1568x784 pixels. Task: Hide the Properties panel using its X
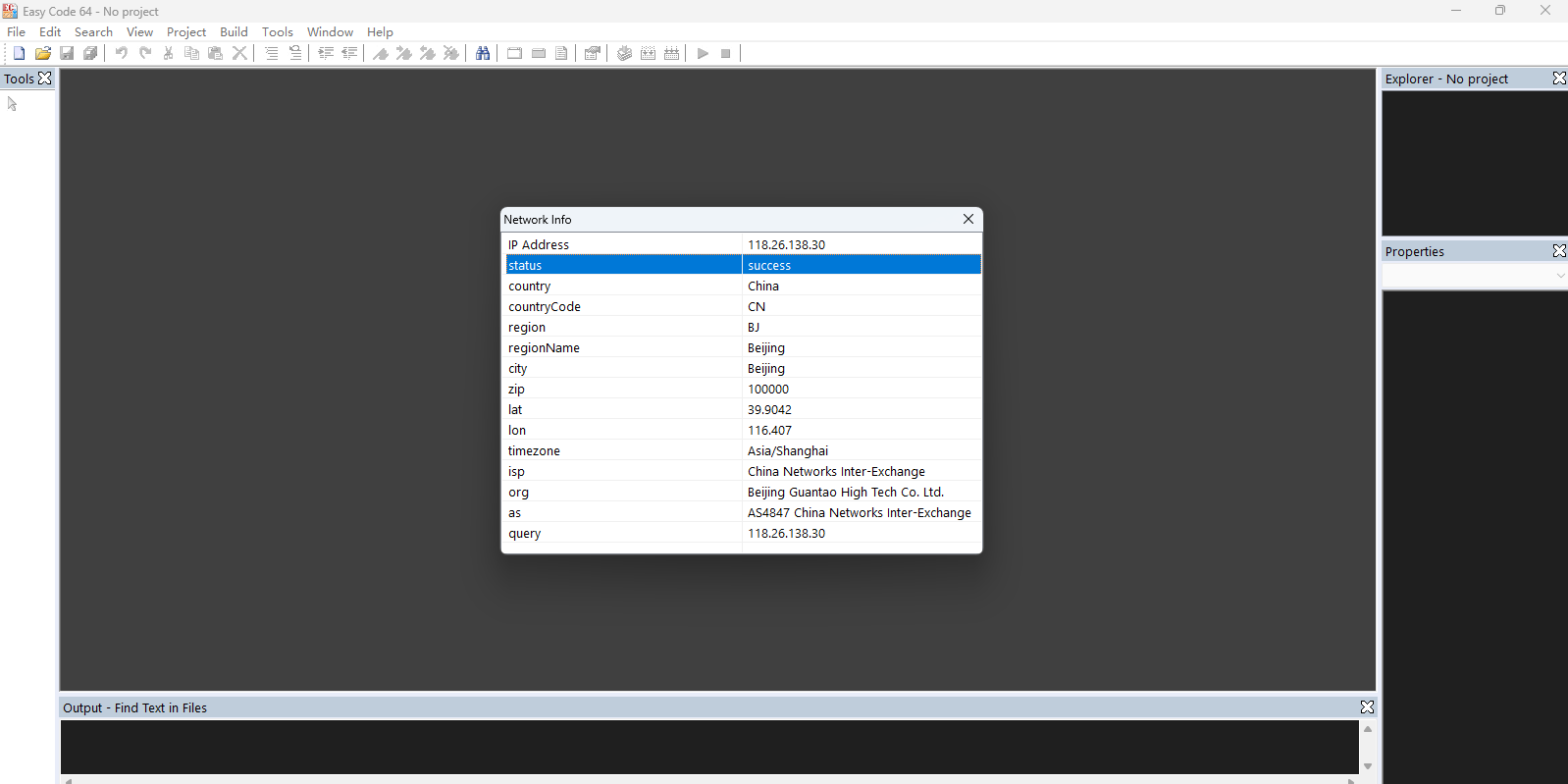(1558, 251)
